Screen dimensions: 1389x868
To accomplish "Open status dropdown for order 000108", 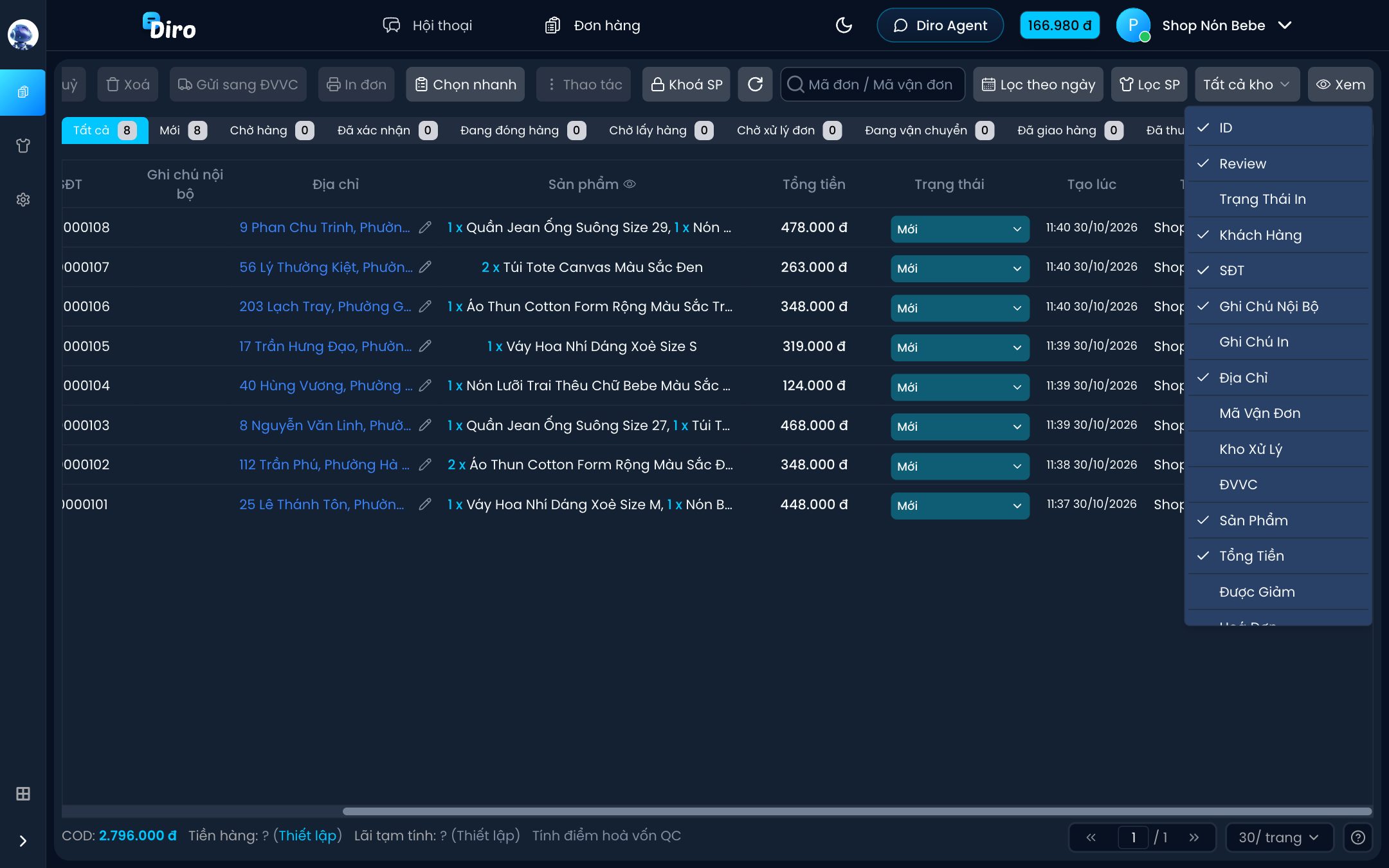I will [x=959, y=229].
